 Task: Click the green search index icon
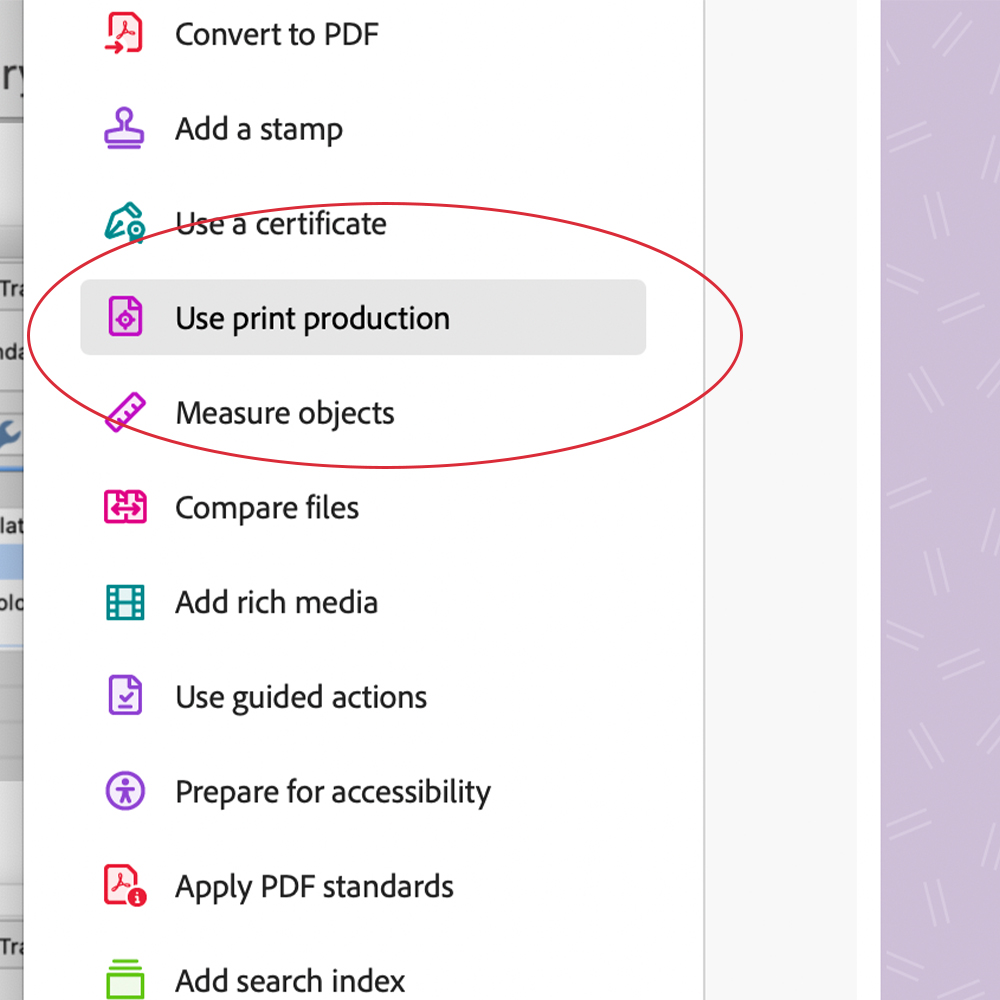click(x=125, y=979)
